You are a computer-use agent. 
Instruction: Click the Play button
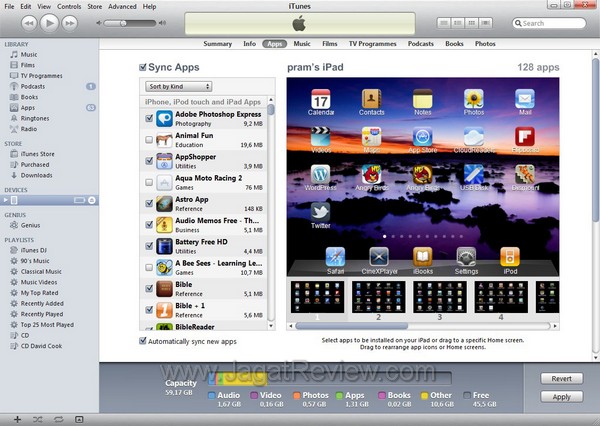click(49, 23)
